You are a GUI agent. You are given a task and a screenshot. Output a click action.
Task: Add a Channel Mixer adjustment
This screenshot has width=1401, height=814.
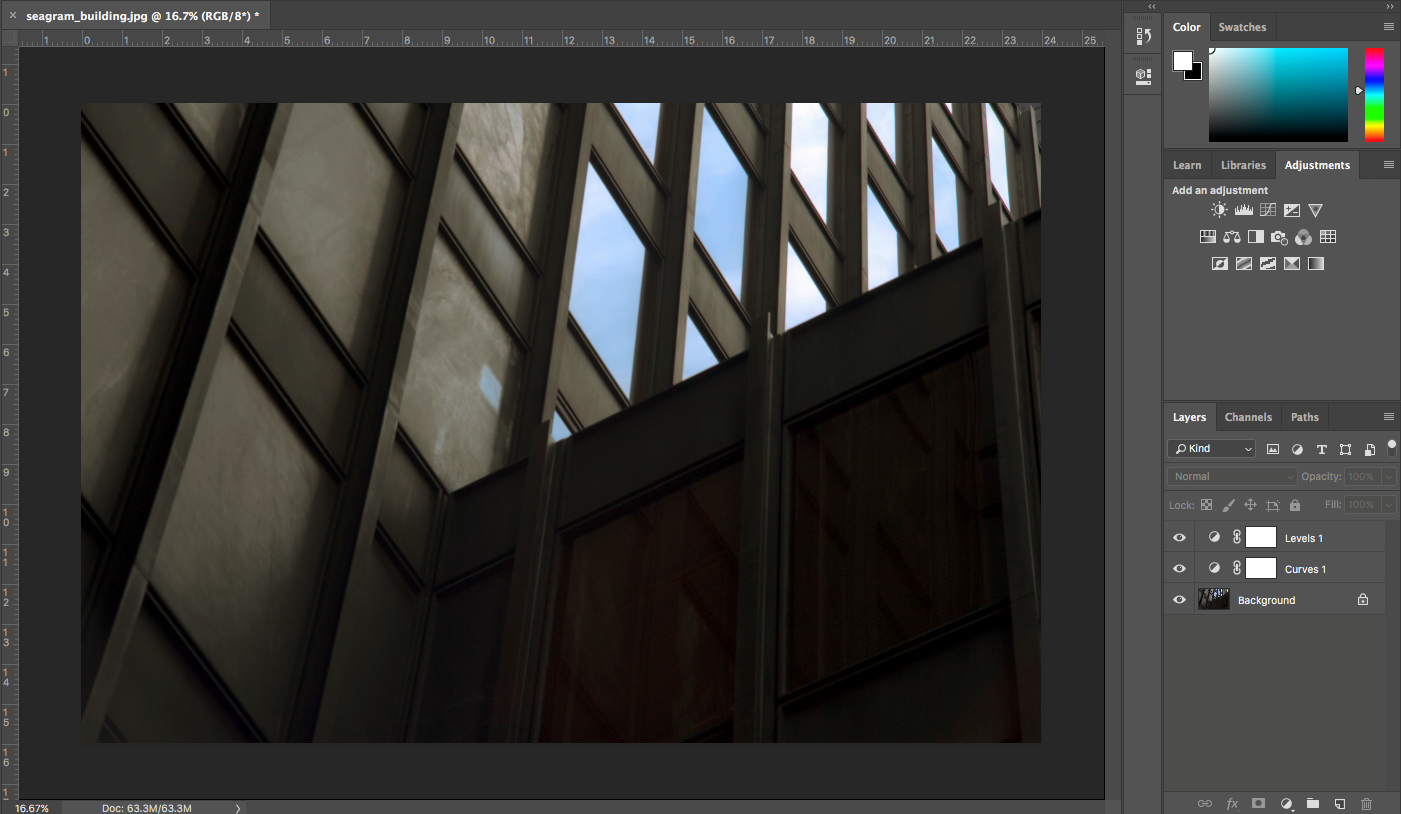[x=1303, y=237]
